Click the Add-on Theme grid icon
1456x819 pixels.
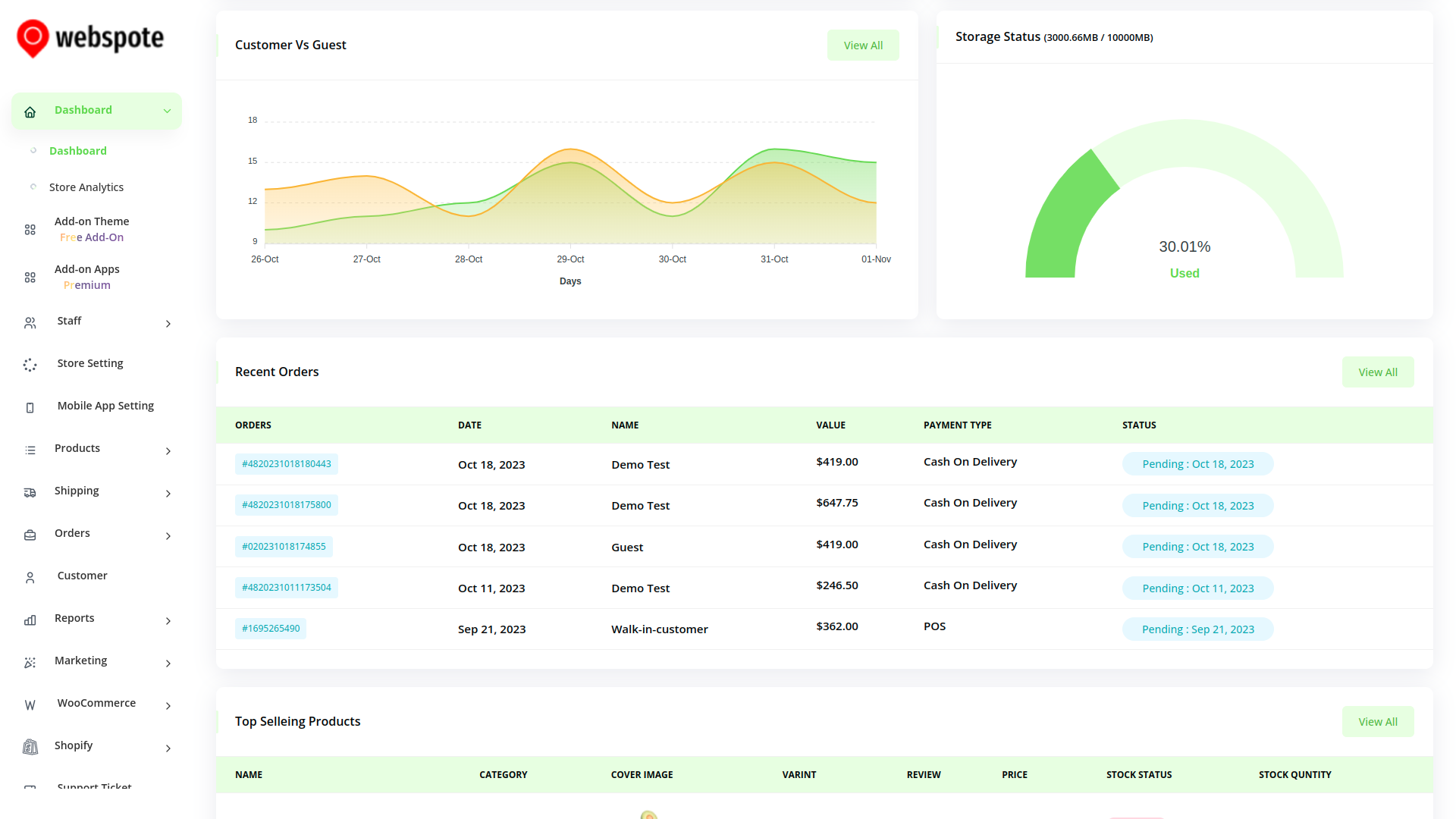pos(30,230)
